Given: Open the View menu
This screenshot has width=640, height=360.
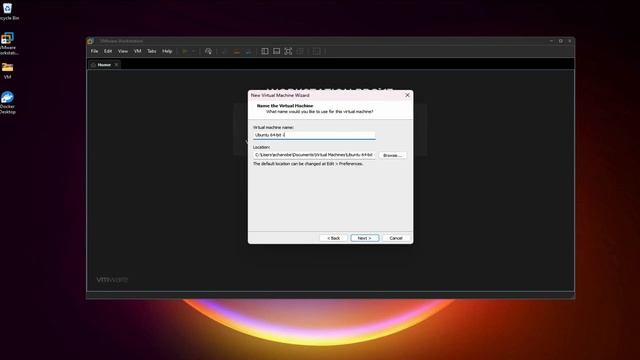Looking at the screenshot, I should coord(123,51).
